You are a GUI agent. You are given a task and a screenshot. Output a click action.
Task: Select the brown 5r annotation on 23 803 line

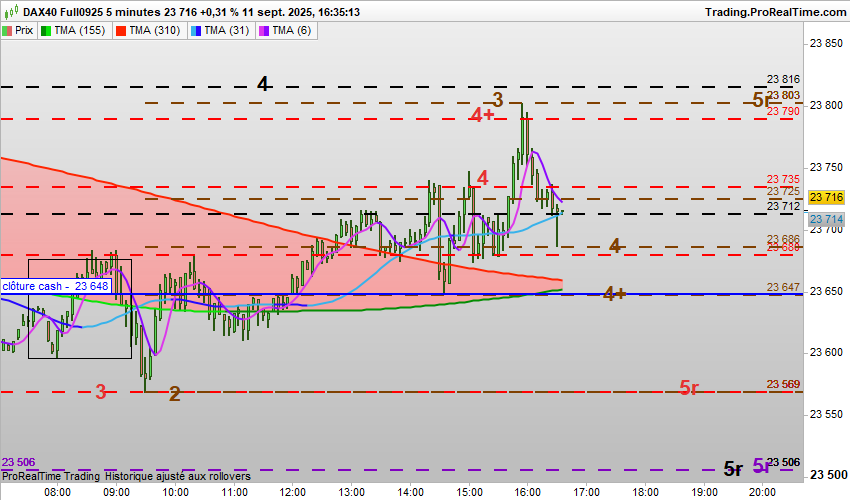click(x=761, y=100)
